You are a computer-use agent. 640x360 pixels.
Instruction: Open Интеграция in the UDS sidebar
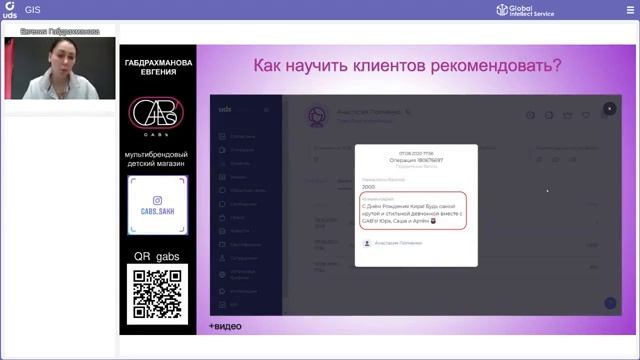tap(238, 291)
